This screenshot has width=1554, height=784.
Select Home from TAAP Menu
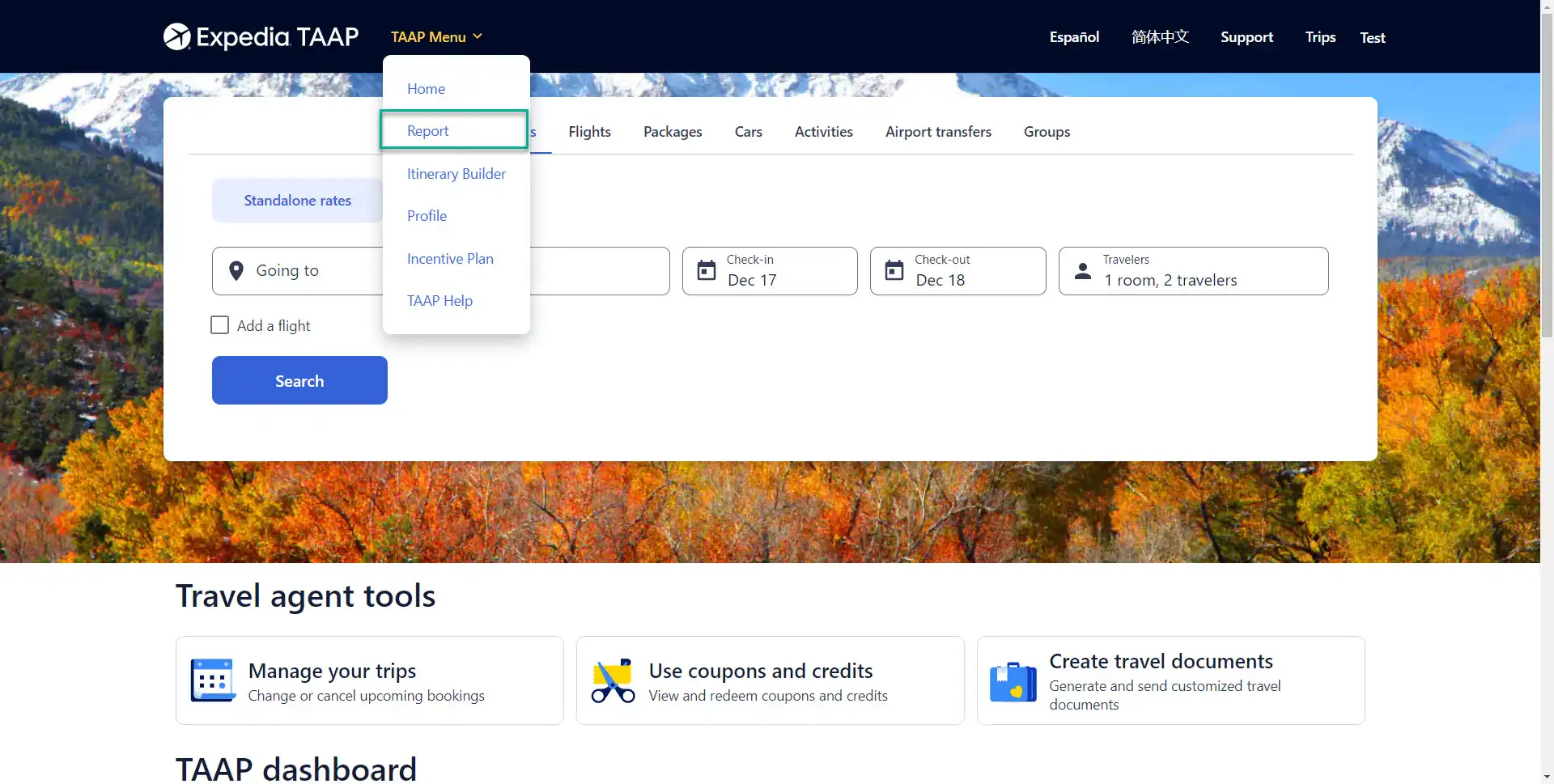[x=426, y=89]
